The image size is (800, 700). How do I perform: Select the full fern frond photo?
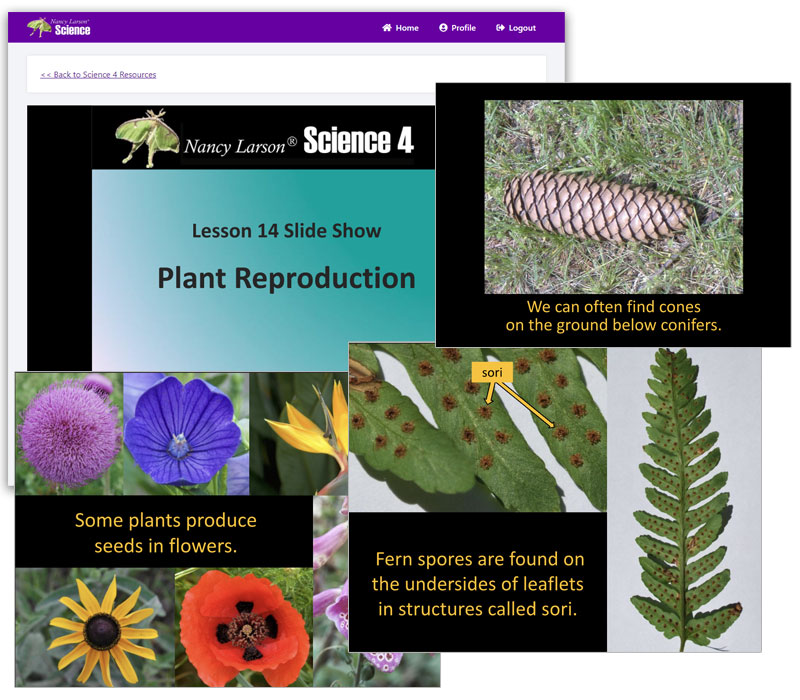[684, 500]
